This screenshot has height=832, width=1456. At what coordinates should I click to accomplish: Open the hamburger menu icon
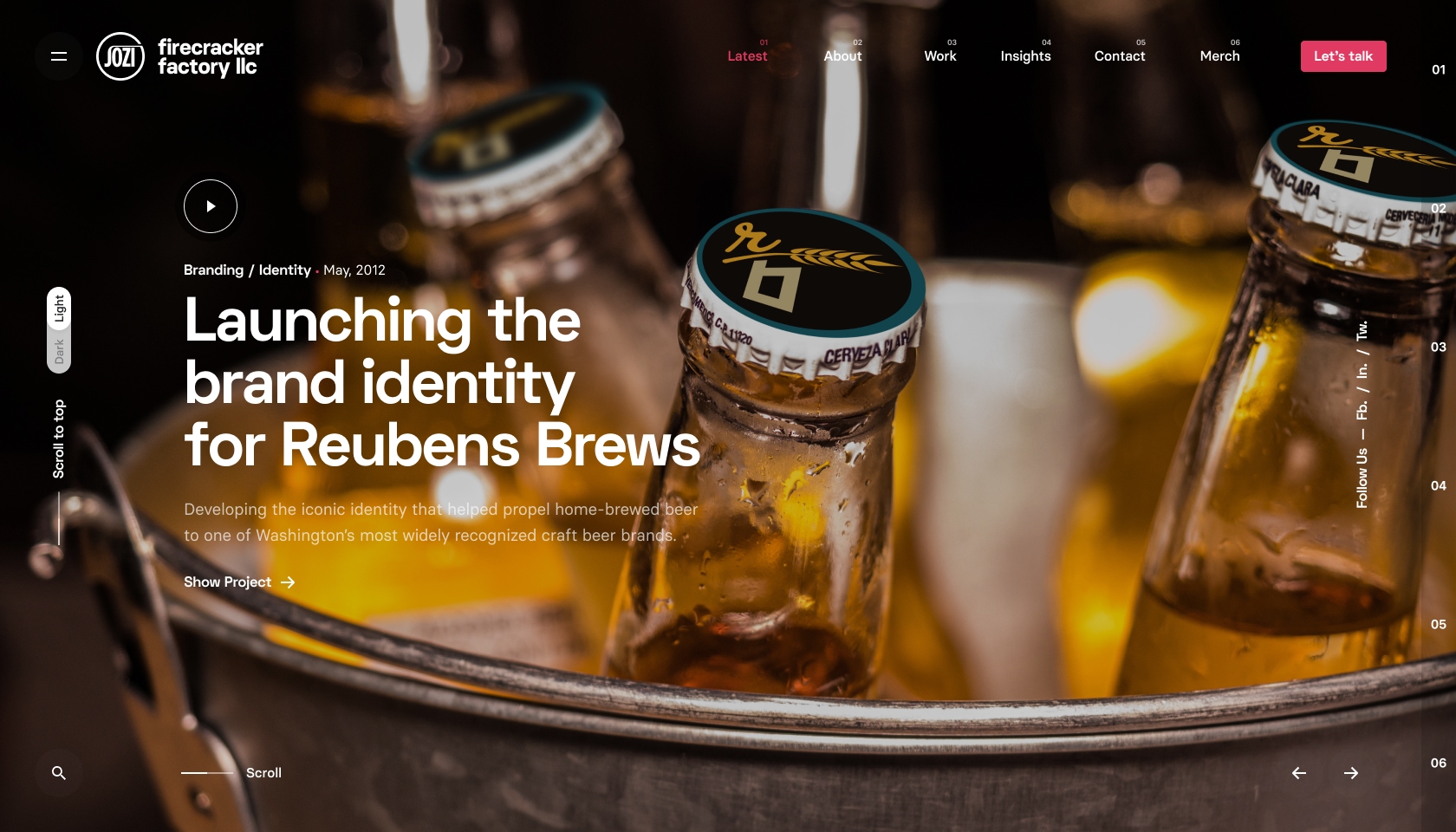(x=59, y=56)
